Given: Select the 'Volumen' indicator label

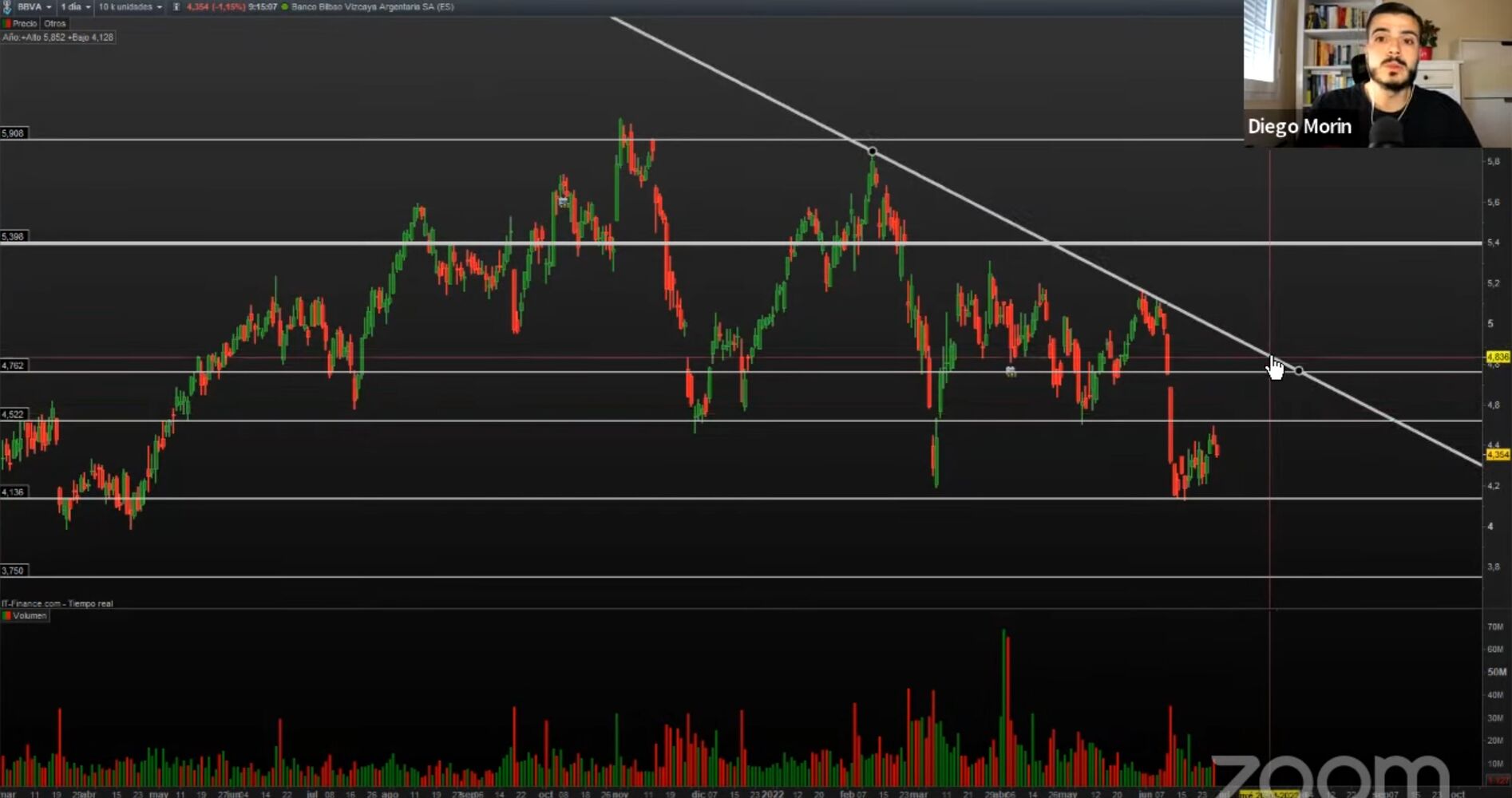Looking at the screenshot, I should point(30,616).
